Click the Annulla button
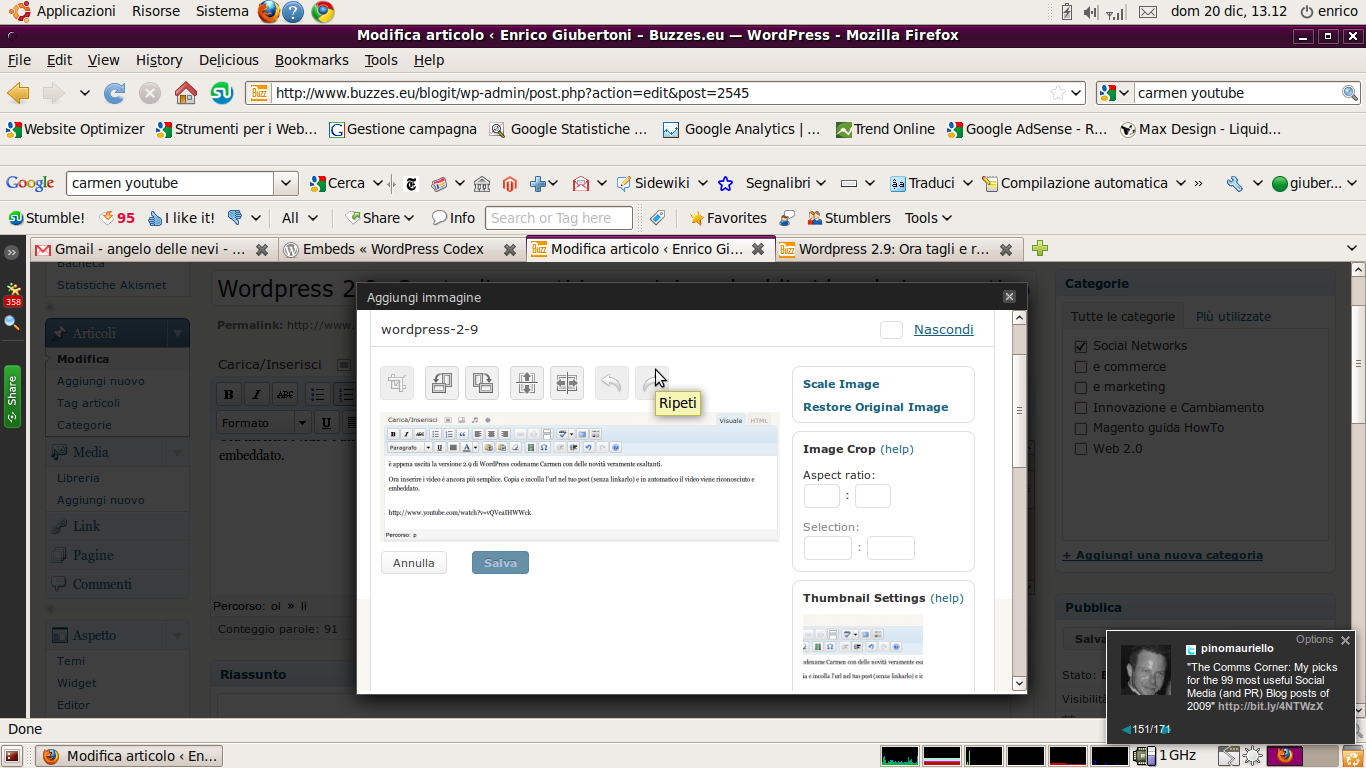 414,563
